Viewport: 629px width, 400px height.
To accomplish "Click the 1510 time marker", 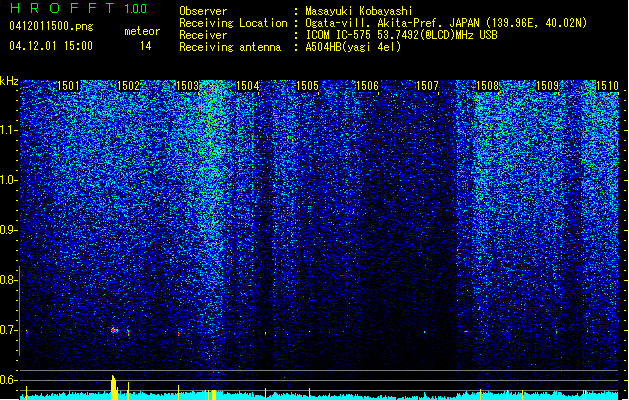I will tap(607, 86).
